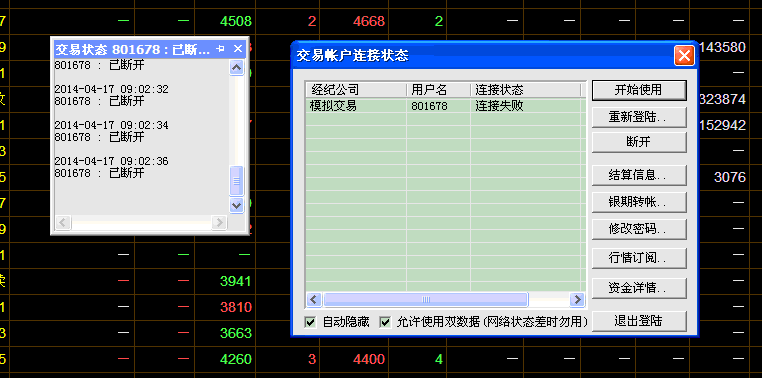Click the log panel's horizontal scroll right arrow
762x378 pixels.
[219, 223]
